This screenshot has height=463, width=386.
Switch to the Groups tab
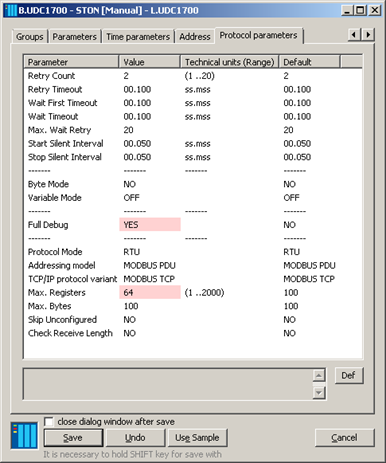pyautogui.click(x=30, y=37)
